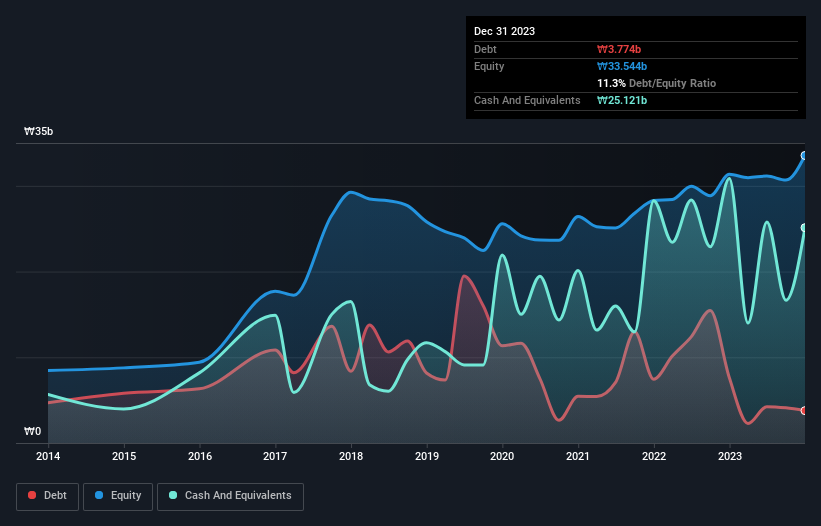Click the red Debt legend dot
Viewport: 821px width, 526px height.
click(32, 495)
